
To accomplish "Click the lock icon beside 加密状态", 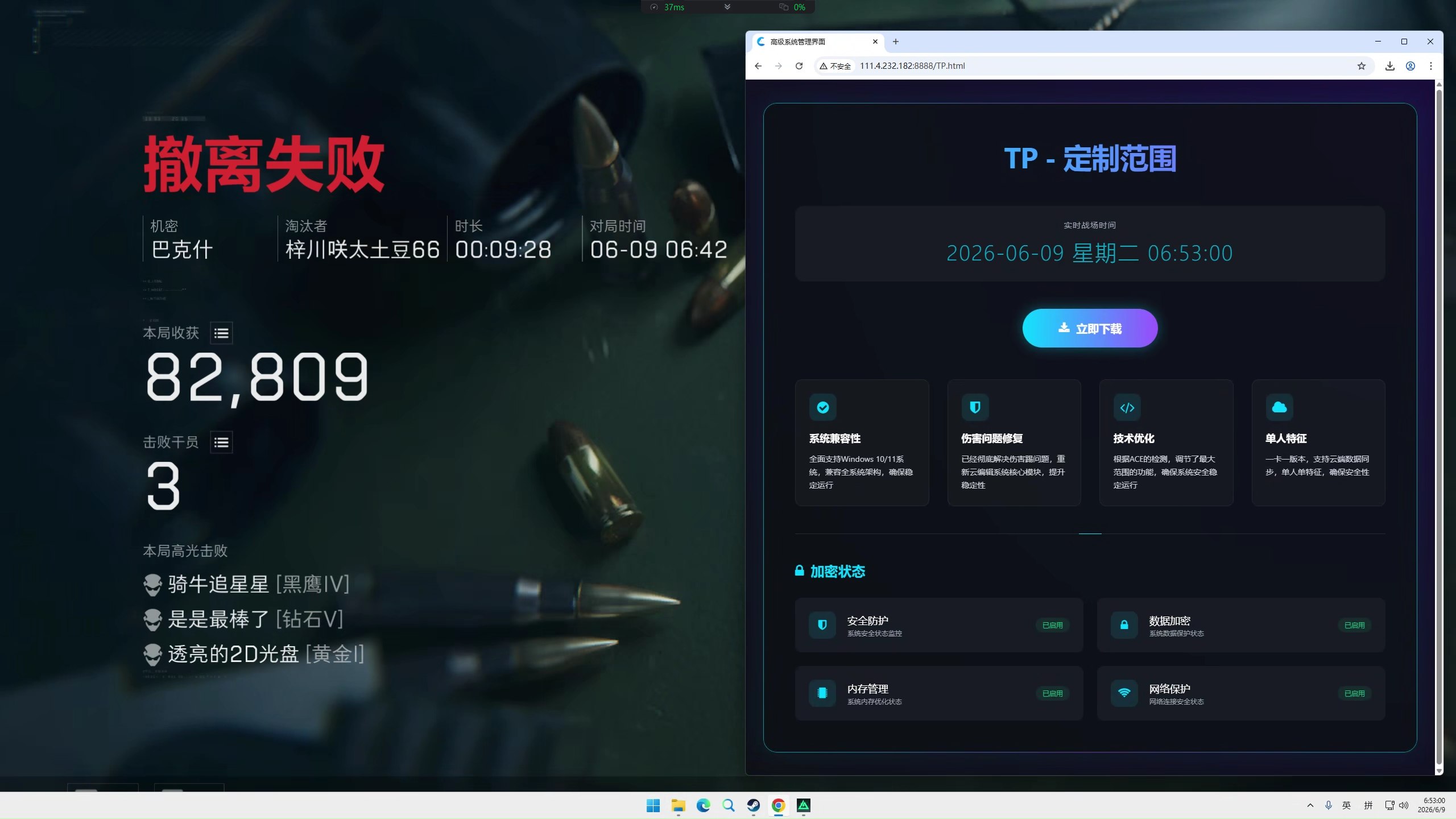I will tap(799, 571).
